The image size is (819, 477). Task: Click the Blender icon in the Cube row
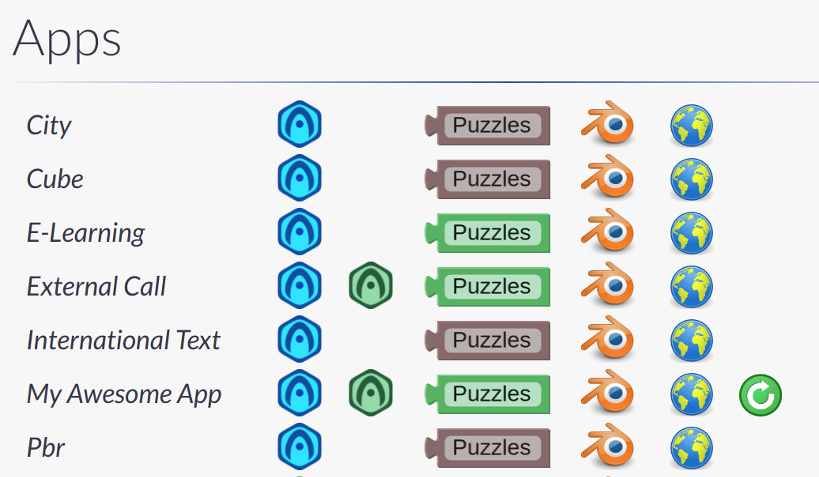coord(607,178)
